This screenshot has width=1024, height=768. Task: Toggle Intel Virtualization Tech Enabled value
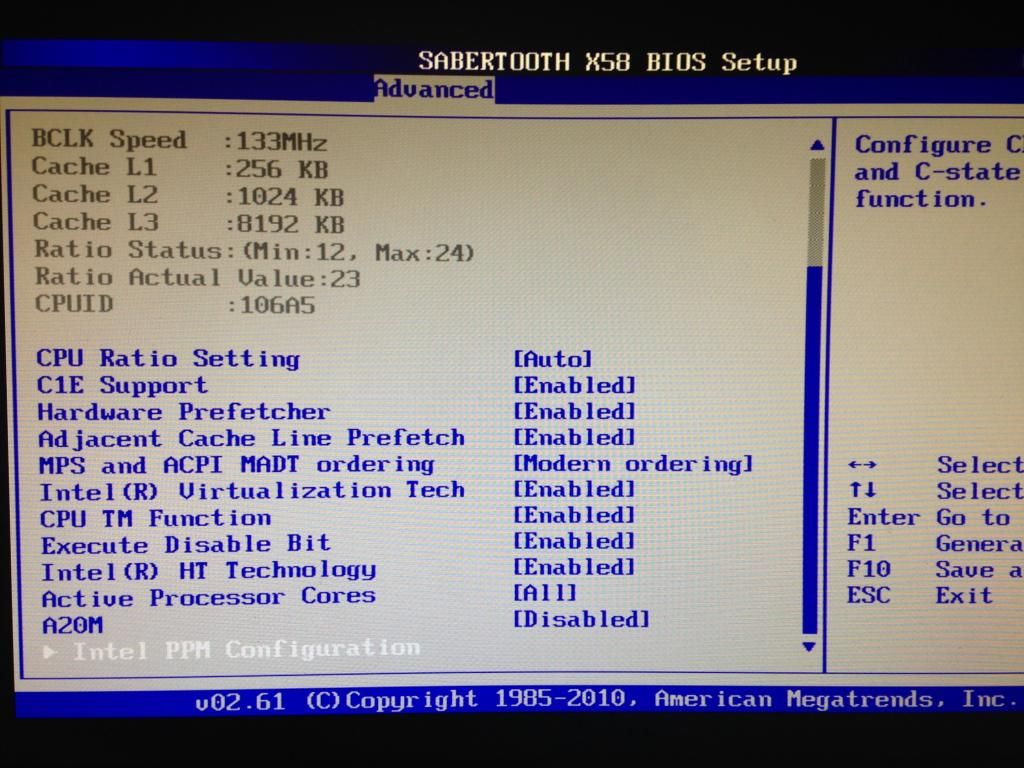574,489
